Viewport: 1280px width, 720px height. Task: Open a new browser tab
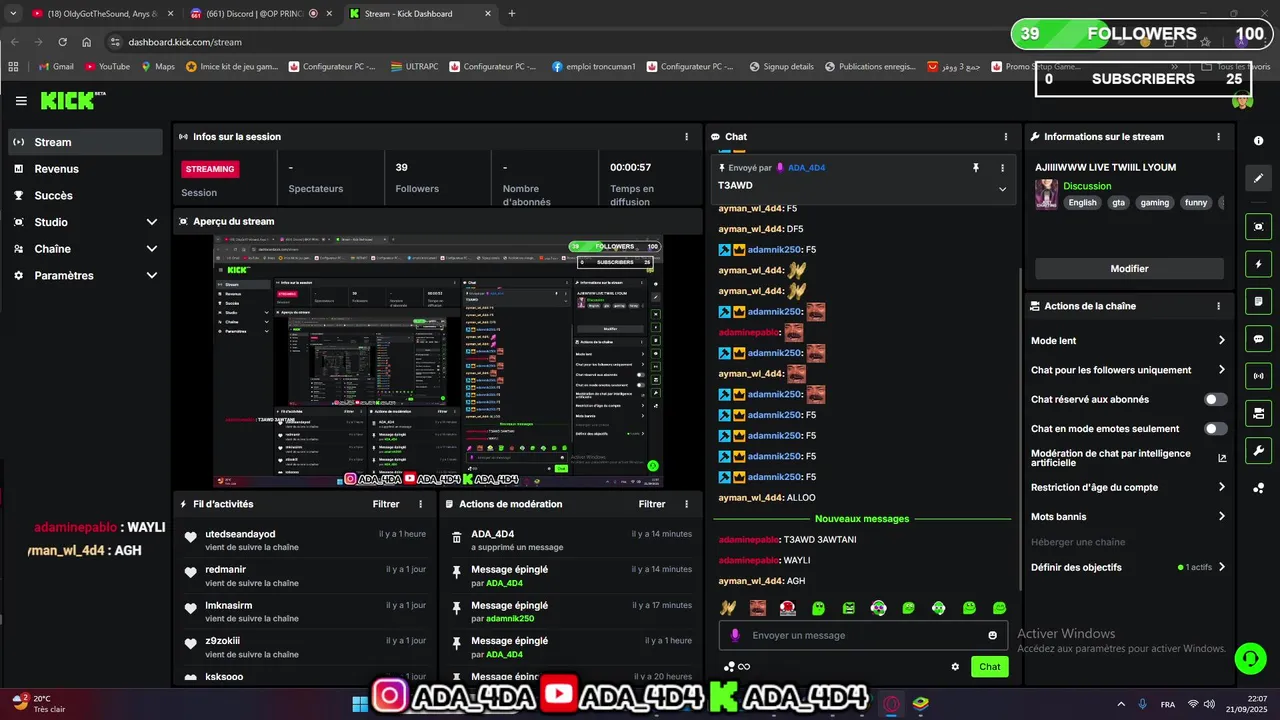(512, 14)
